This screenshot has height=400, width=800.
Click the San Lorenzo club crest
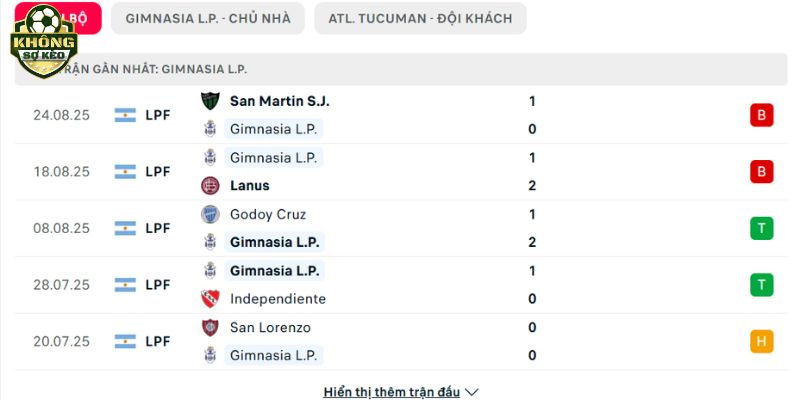click(210, 328)
